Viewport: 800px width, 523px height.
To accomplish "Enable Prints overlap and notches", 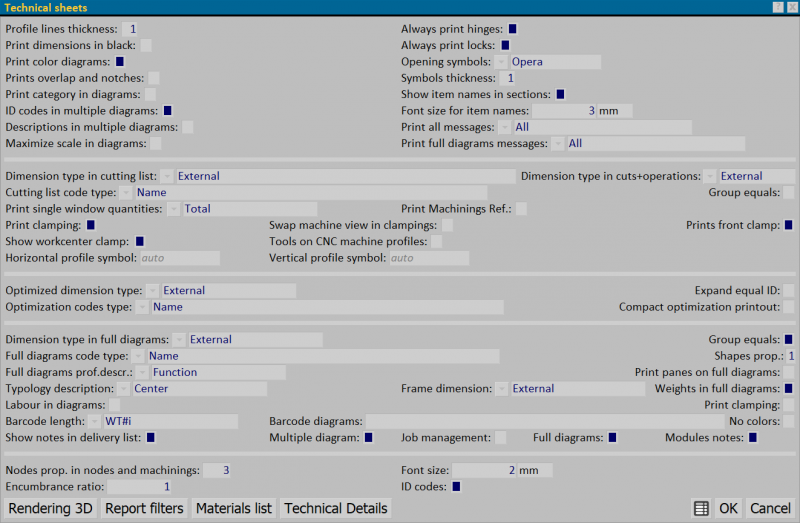I will coord(154,78).
